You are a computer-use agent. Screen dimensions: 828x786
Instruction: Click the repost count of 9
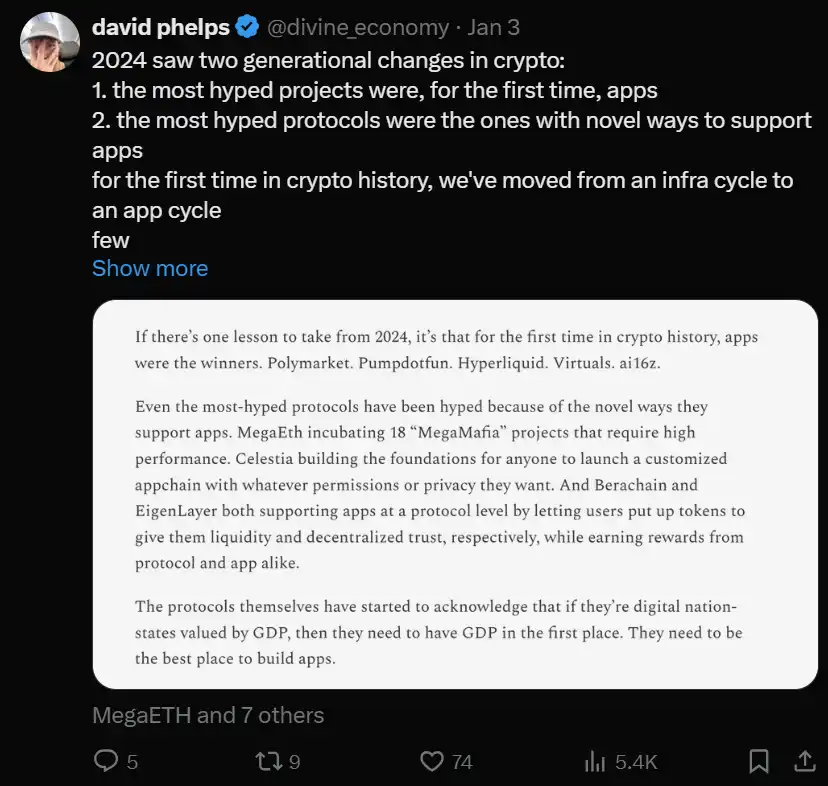(294, 762)
